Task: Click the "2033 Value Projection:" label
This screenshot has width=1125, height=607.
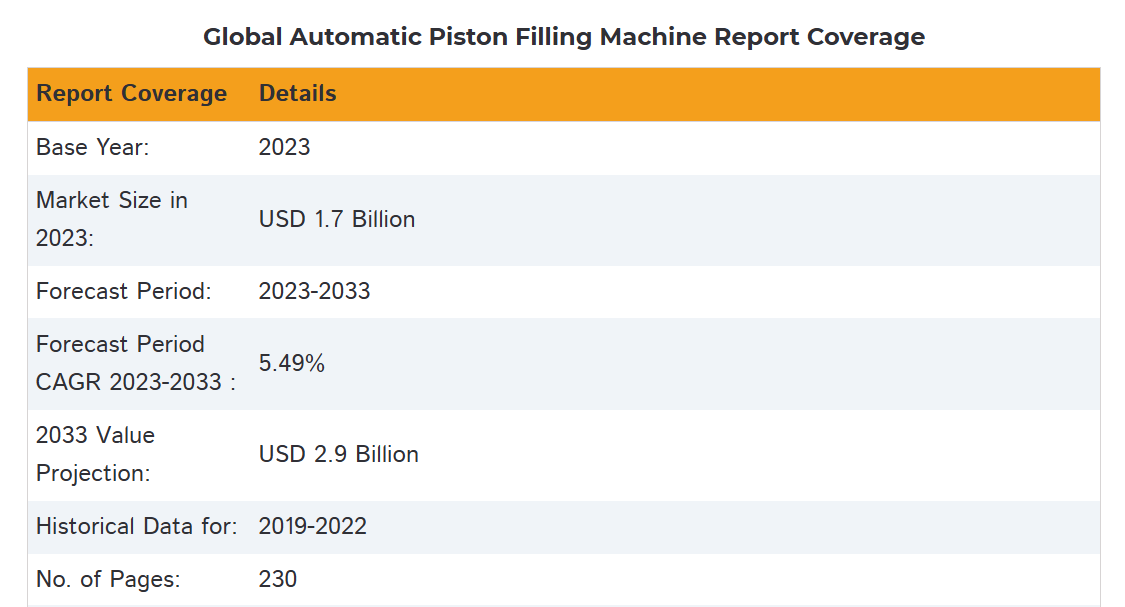Action: pos(95,454)
